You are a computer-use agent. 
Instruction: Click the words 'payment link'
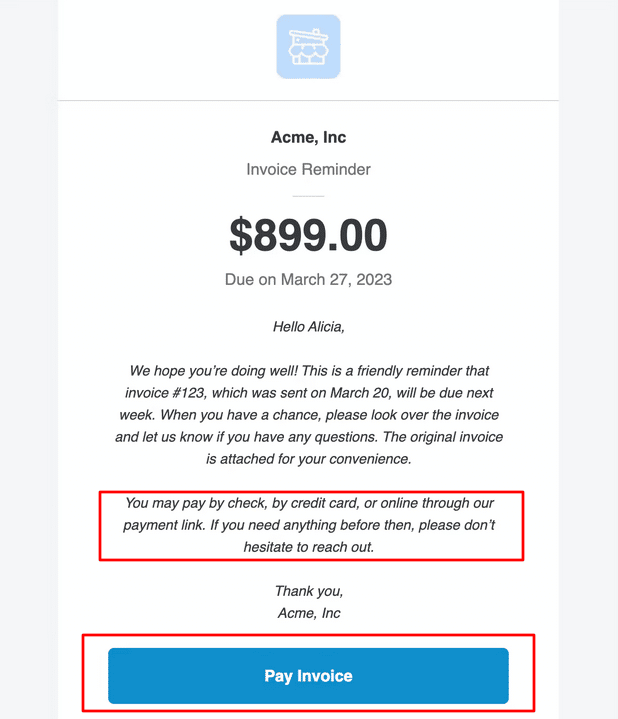(164, 525)
